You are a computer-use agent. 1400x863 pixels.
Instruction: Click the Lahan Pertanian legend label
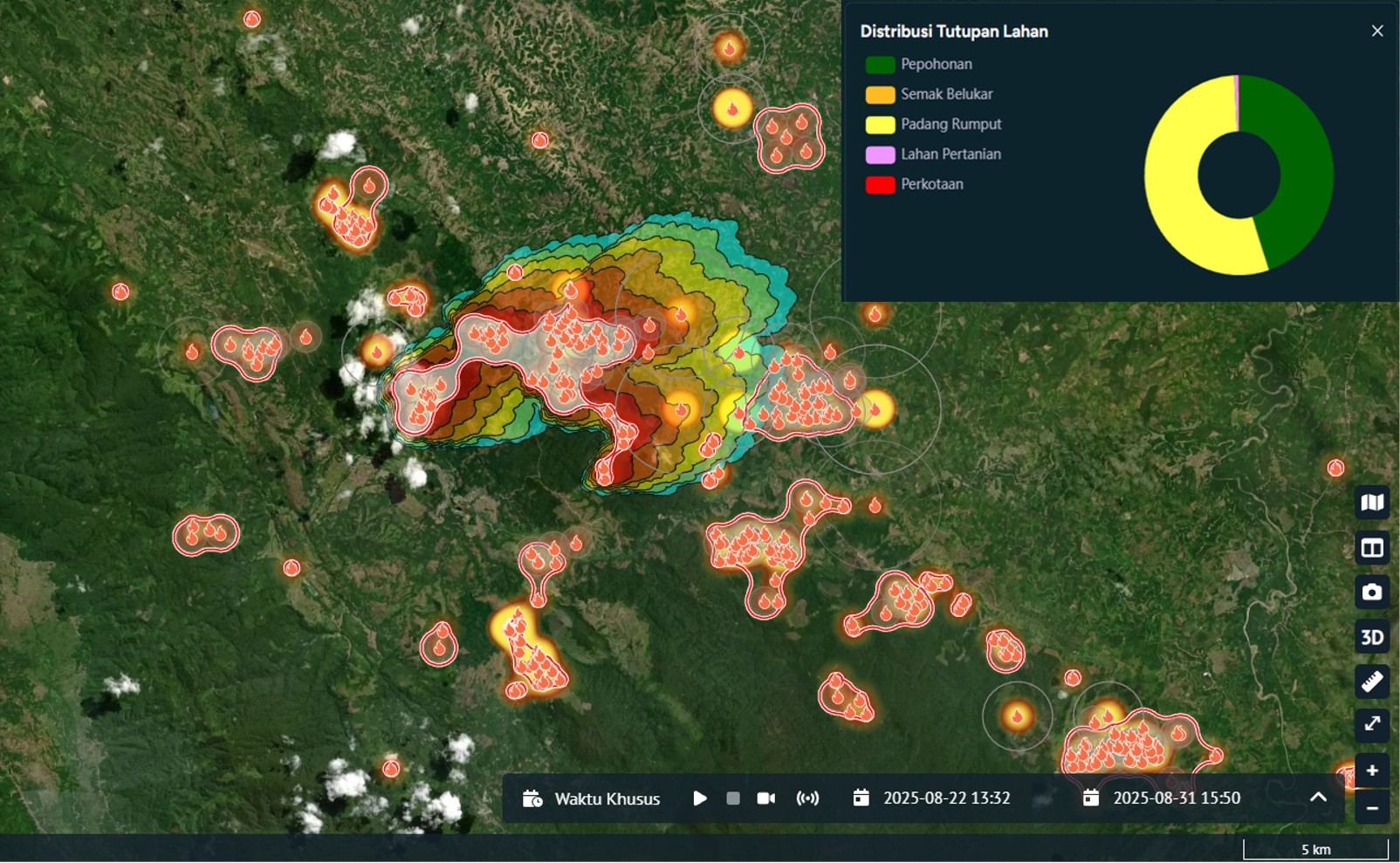point(950,154)
